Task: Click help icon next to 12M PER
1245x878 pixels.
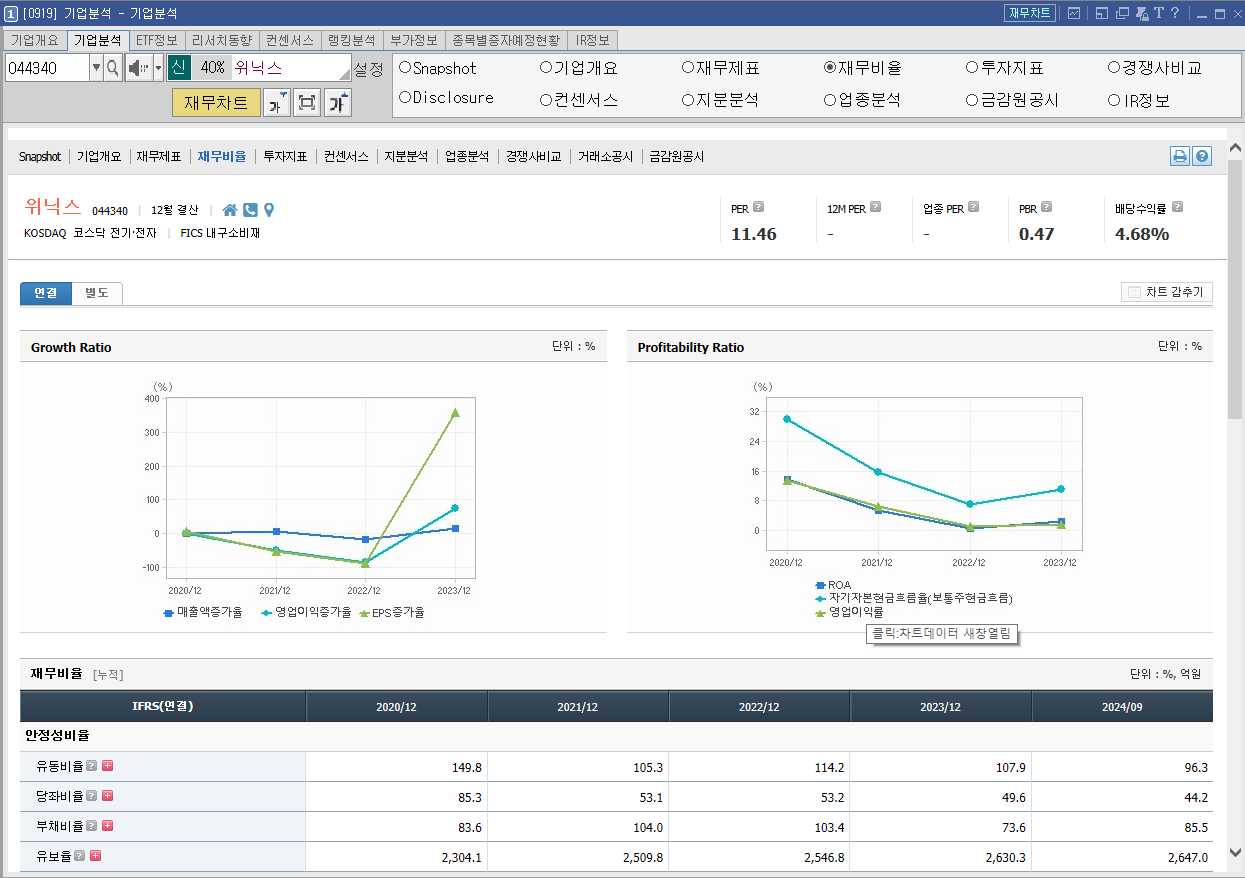Action: pos(876,208)
